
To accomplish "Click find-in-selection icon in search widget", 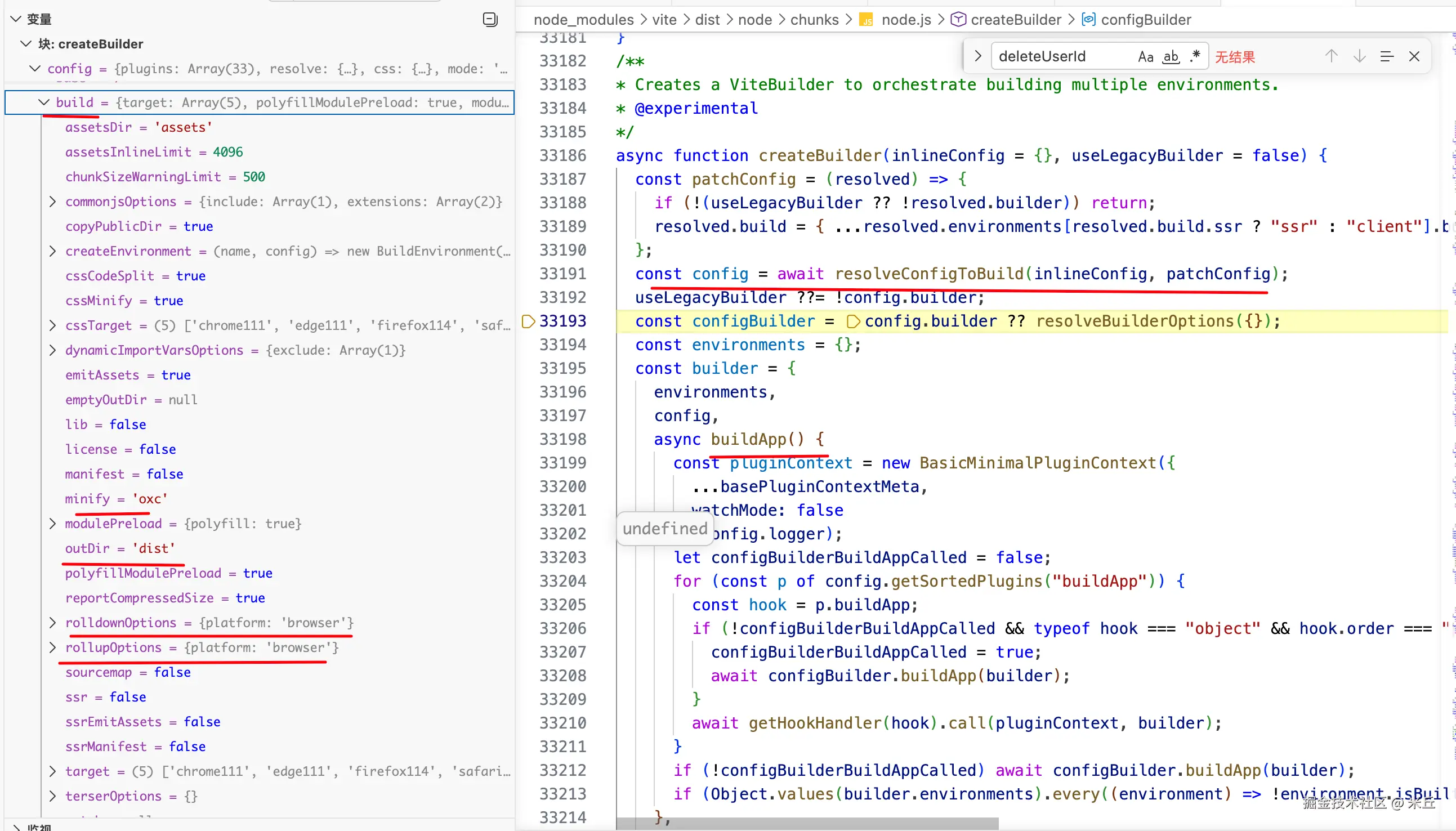I will (x=1387, y=56).
